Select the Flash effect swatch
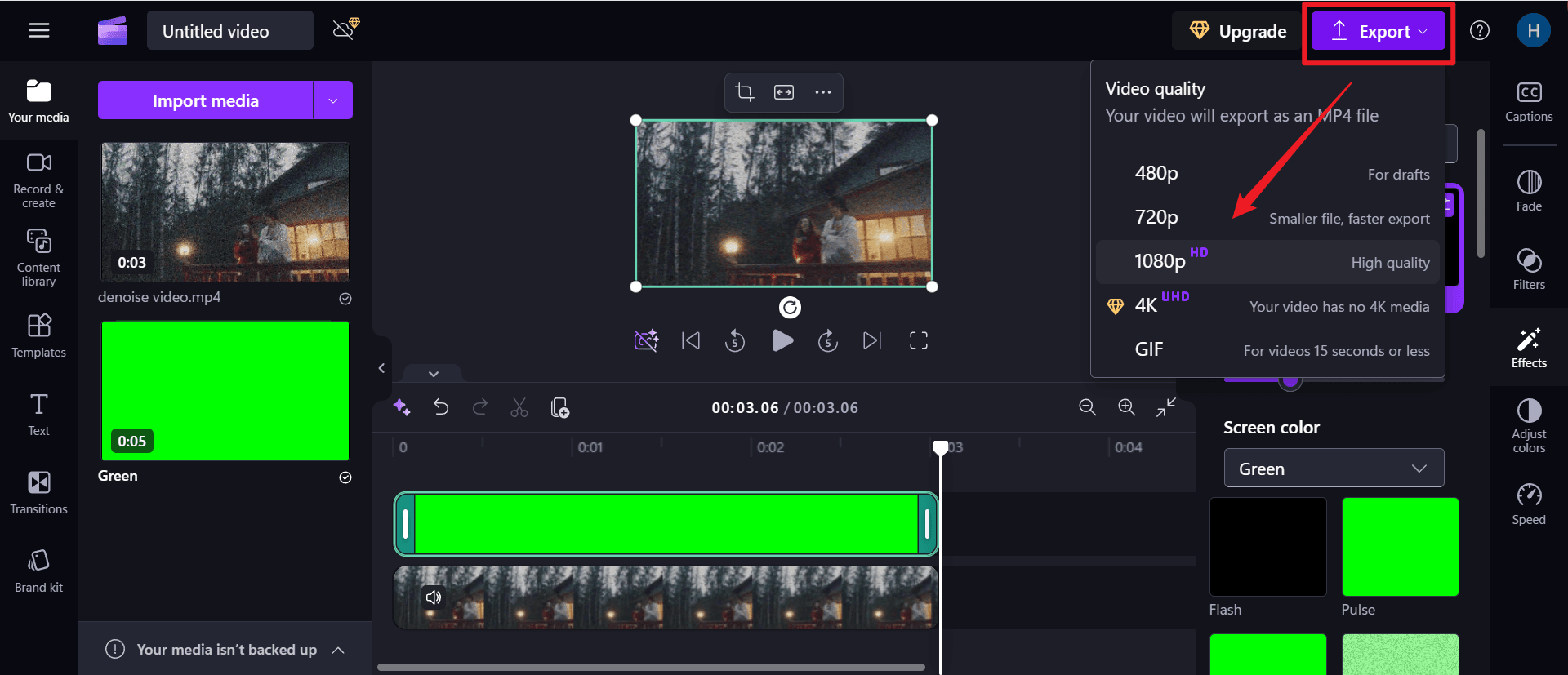The image size is (1568, 675). [x=1267, y=547]
